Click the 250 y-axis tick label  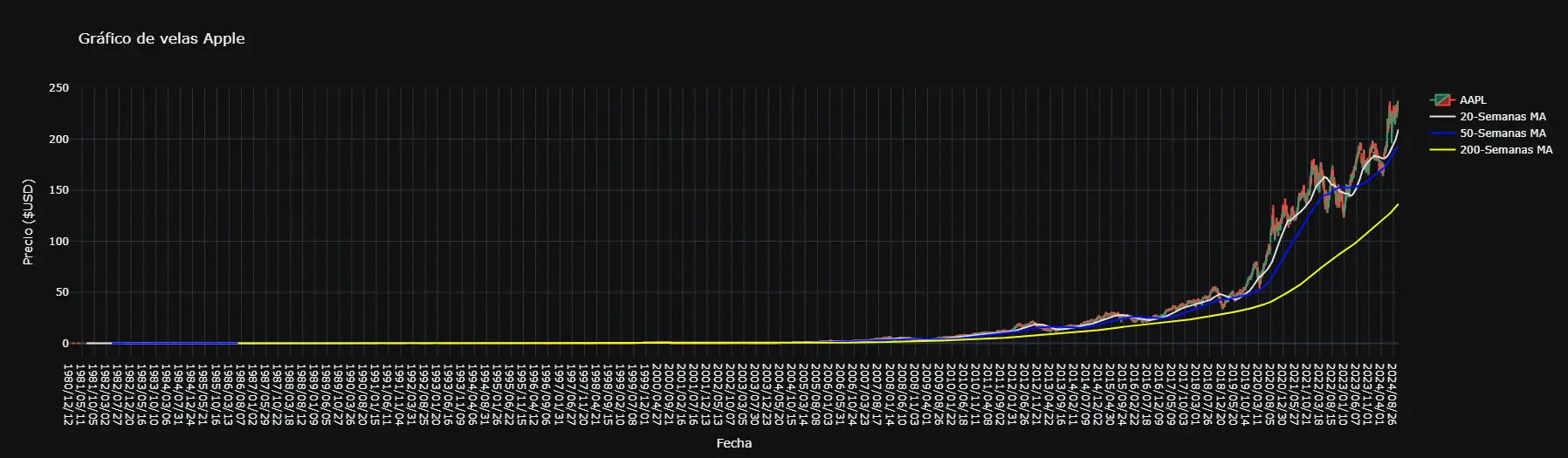[x=59, y=88]
